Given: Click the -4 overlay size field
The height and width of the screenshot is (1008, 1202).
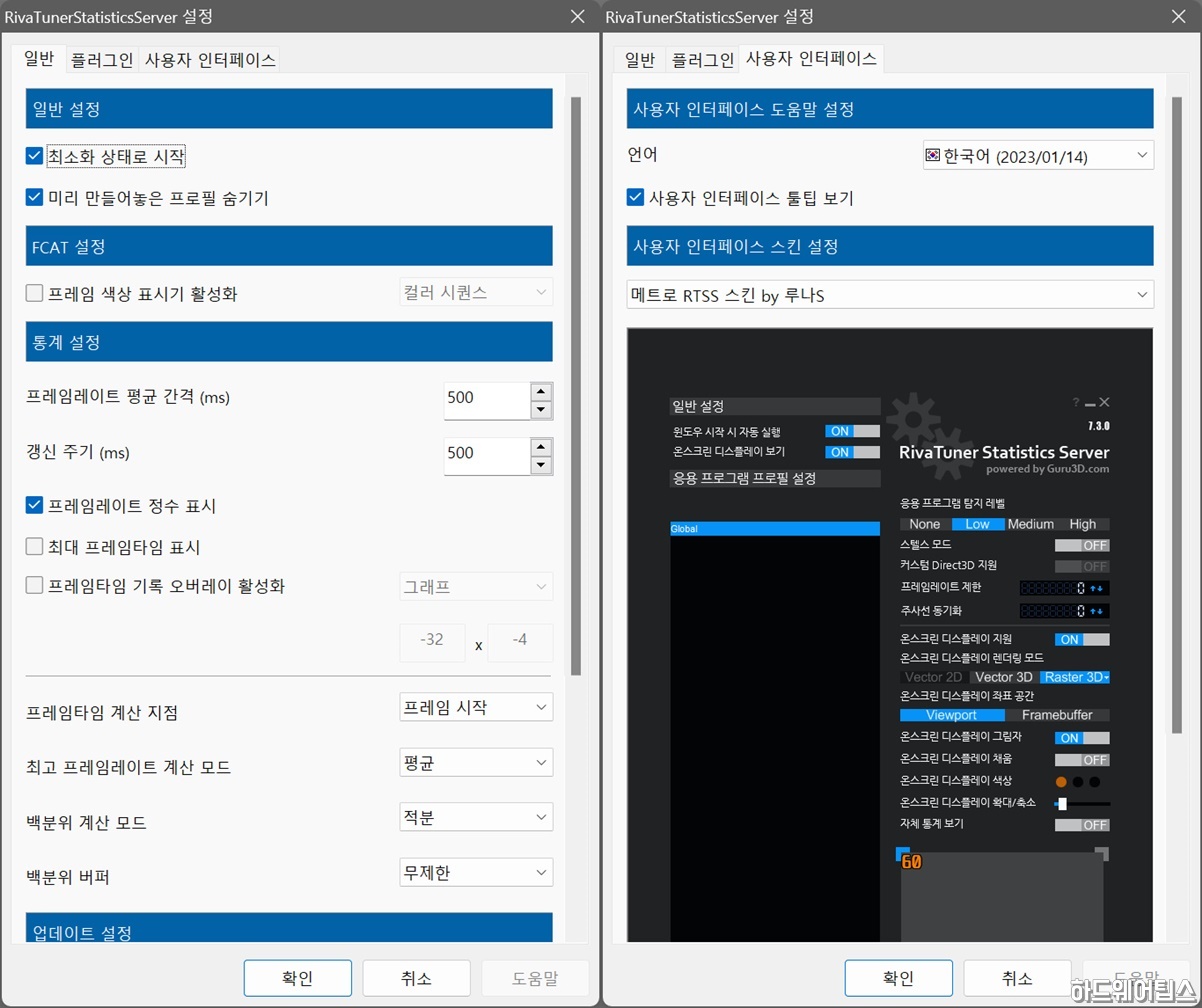Looking at the screenshot, I should pyautogui.click(x=520, y=642).
